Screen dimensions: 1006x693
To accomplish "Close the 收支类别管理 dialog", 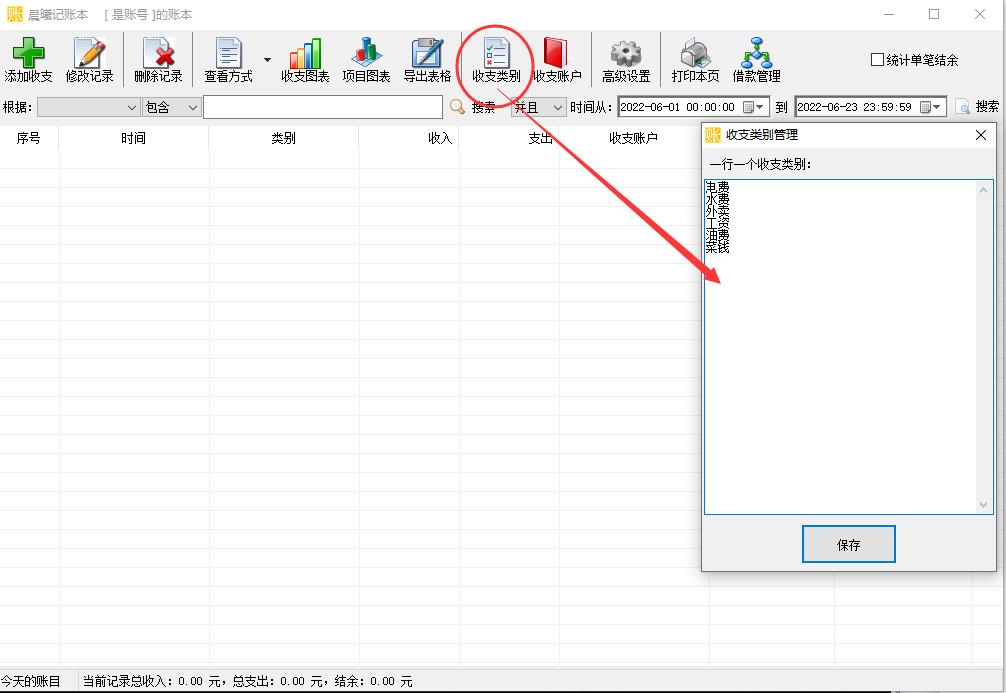I will 980,135.
